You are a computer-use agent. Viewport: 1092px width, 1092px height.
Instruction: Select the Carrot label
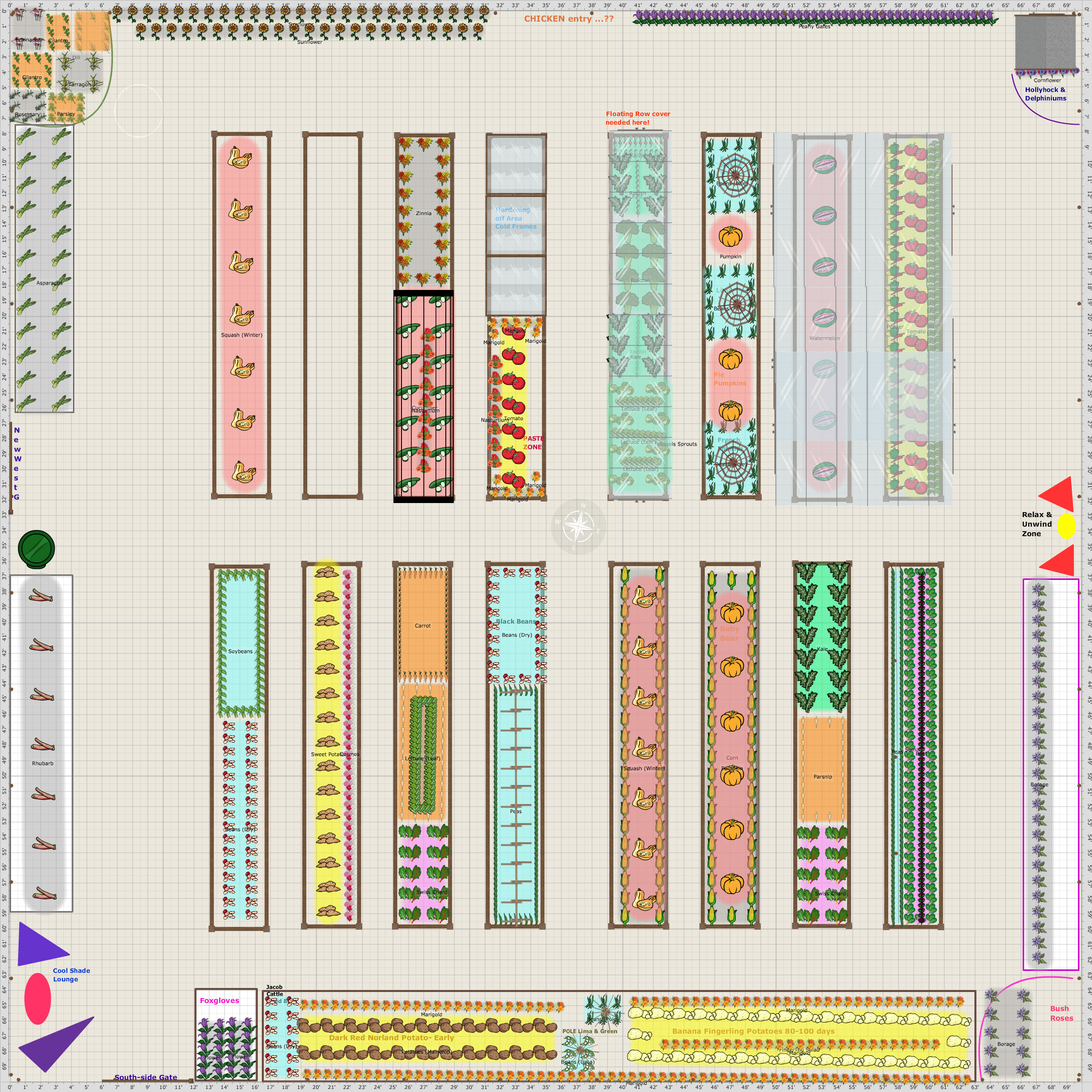pyautogui.click(x=422, y=626)
